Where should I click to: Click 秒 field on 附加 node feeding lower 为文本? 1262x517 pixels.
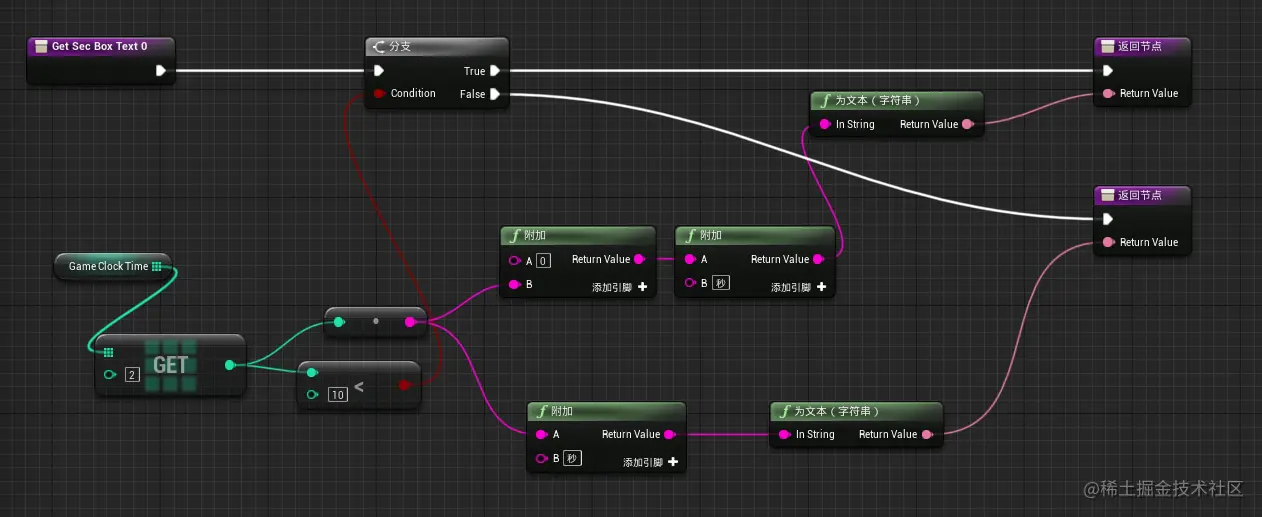pos(572,459)
